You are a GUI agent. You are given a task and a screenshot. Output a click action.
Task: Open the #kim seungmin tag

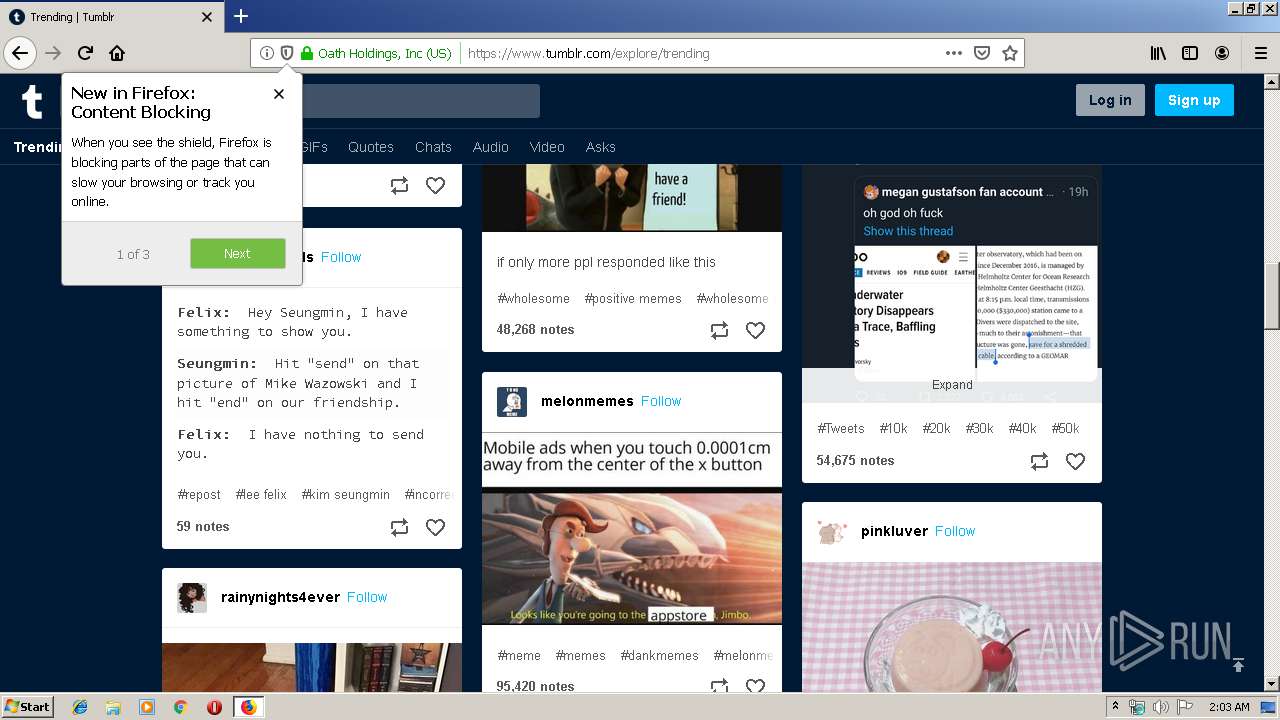tap(345, 495)
